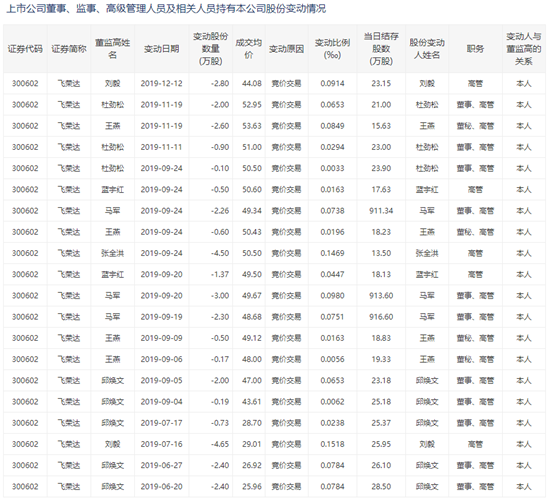
Task: Click the ratio 0.0196
Action: click(332, 232)
